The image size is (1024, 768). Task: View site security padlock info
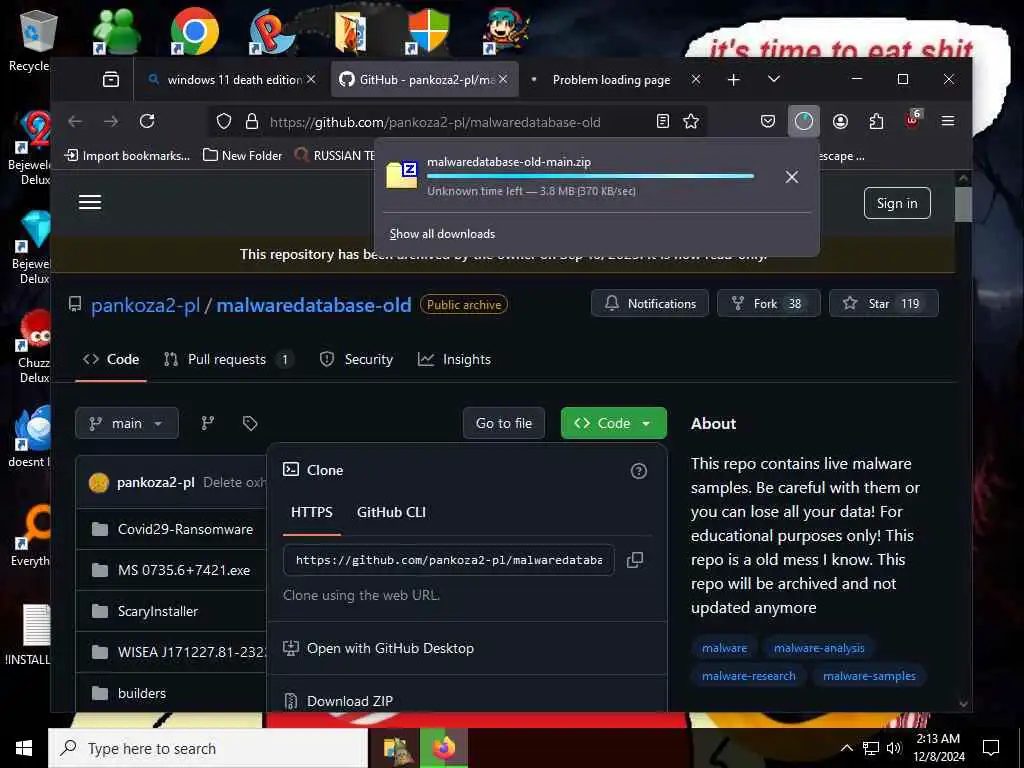click(x=252, y=121)
